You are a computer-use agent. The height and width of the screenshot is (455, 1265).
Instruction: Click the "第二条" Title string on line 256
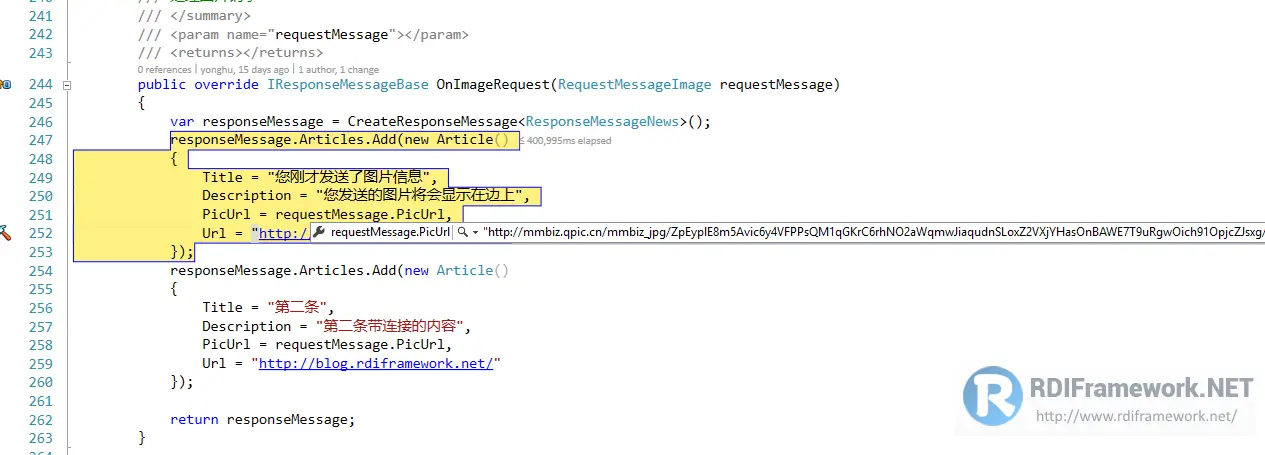pos(295,307)
